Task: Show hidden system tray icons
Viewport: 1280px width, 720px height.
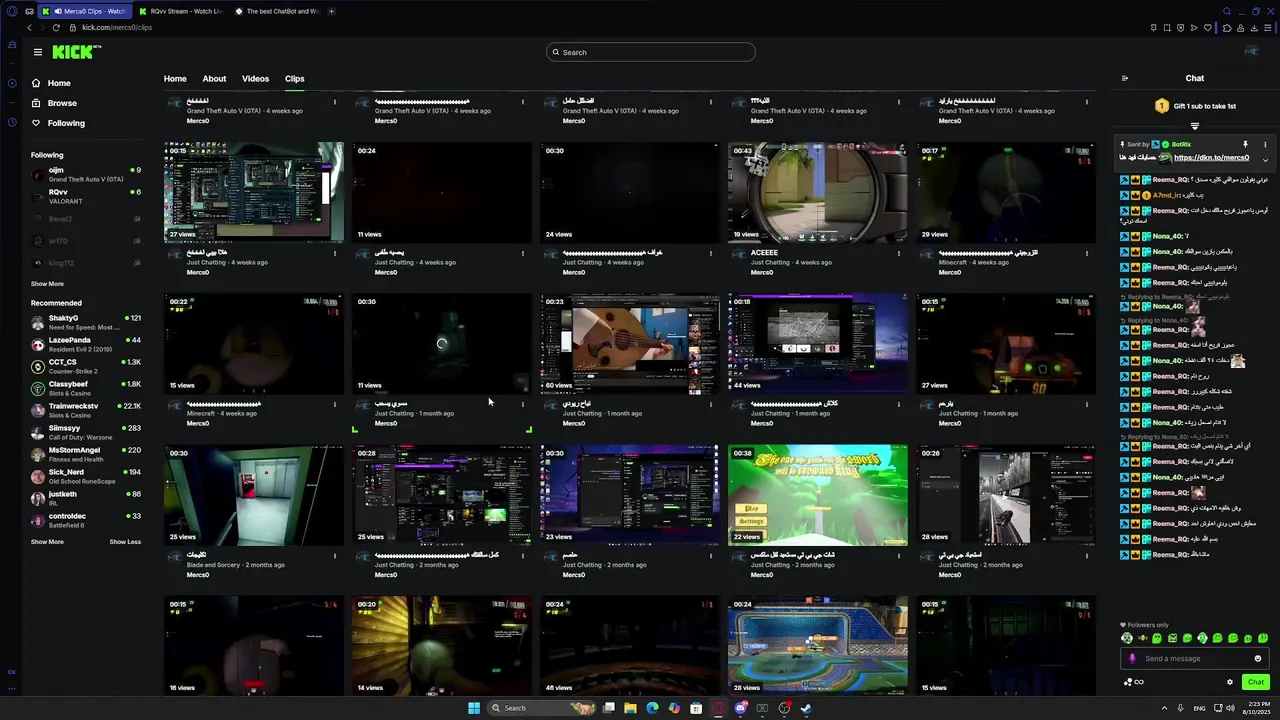Action: [x=1164, y=708]
